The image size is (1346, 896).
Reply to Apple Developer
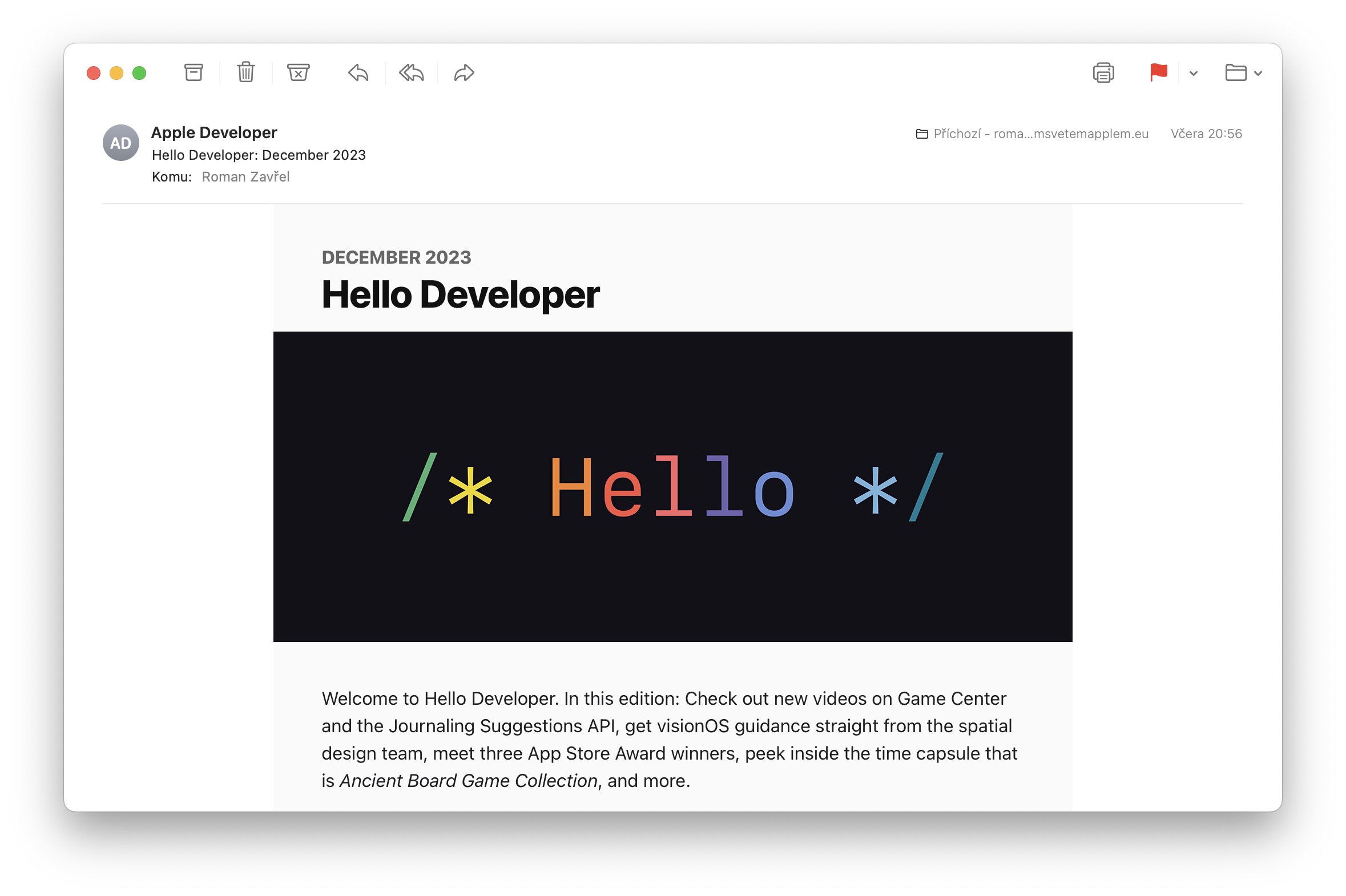358,72
